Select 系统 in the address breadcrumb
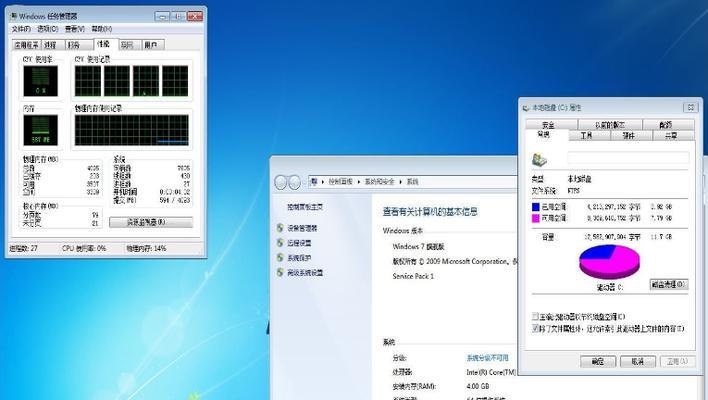Image resolution: width=708 pixels, height=400 pixels. (x=412, y=181)
